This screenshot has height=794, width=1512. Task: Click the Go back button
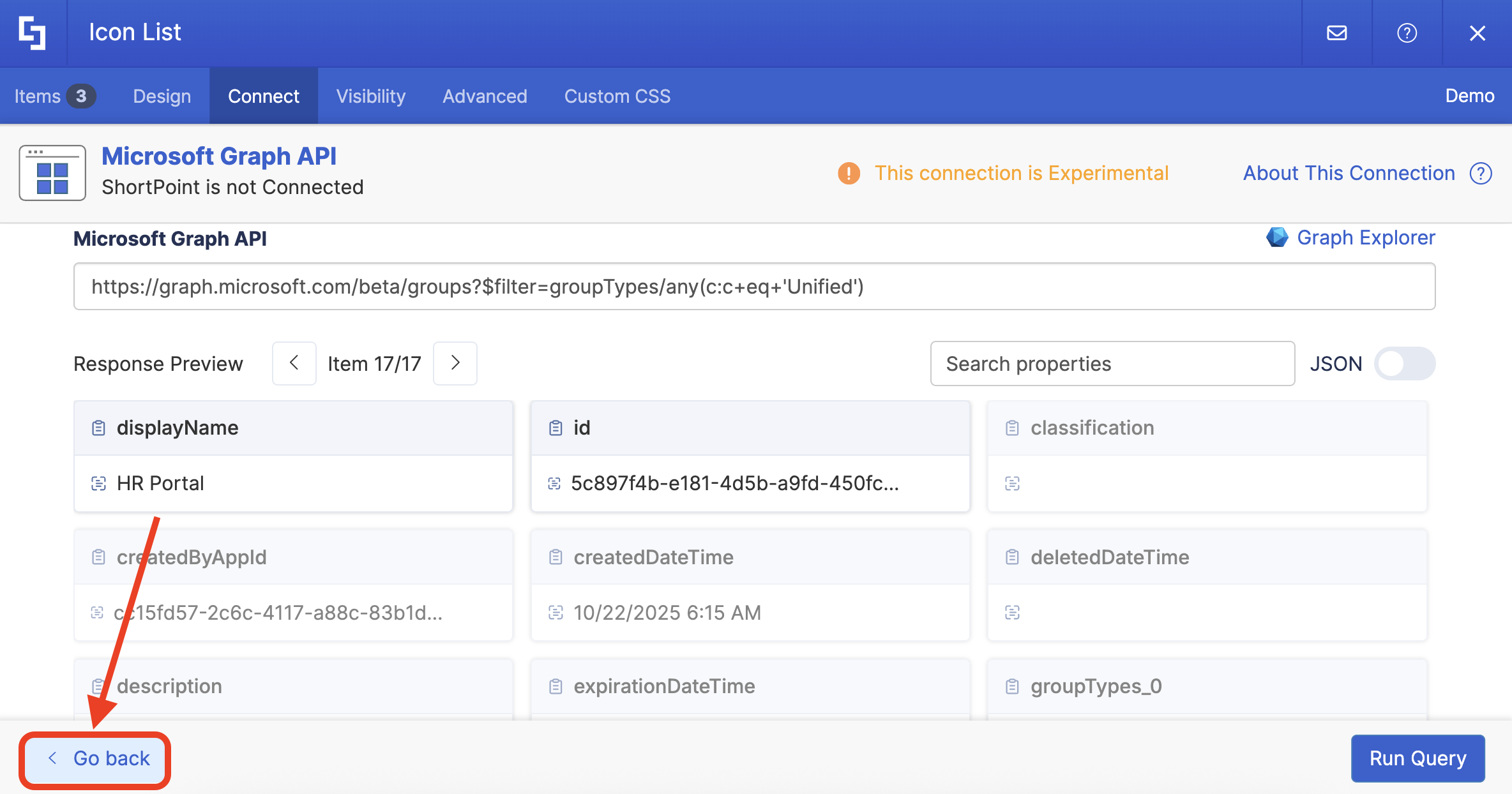pos(96,758)
